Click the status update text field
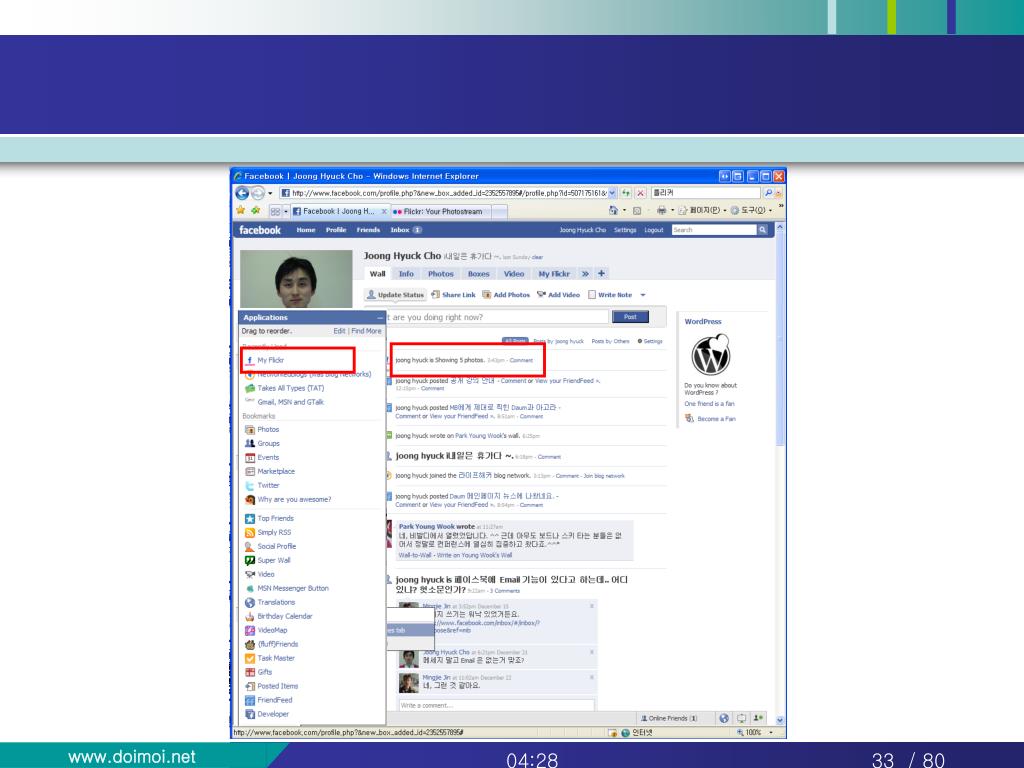 click(498, 317)
